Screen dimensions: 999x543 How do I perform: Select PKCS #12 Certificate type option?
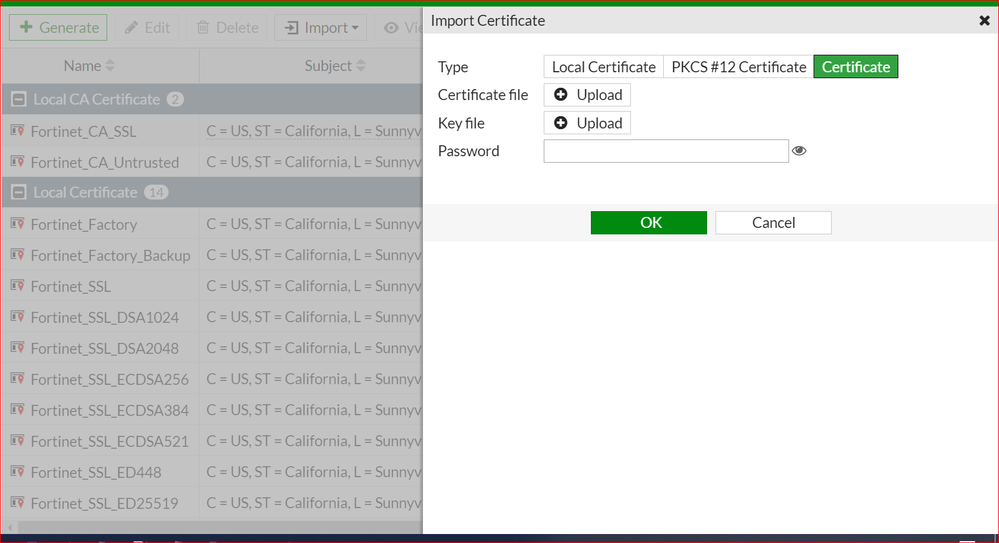click(x=738, y=67)
